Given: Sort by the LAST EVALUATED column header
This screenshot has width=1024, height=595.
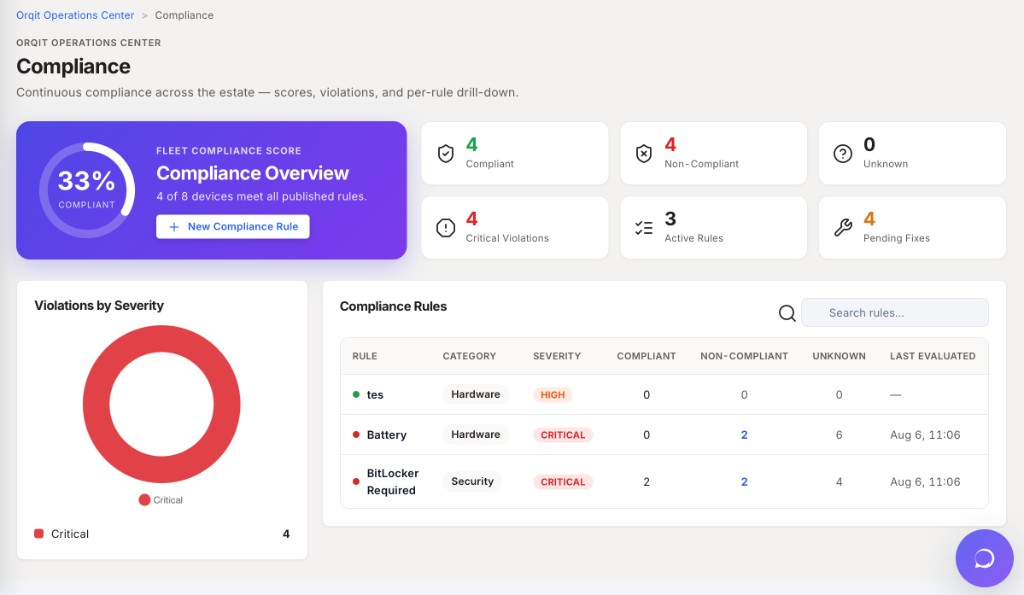Looking at the screenshot, I should [933, 356].
